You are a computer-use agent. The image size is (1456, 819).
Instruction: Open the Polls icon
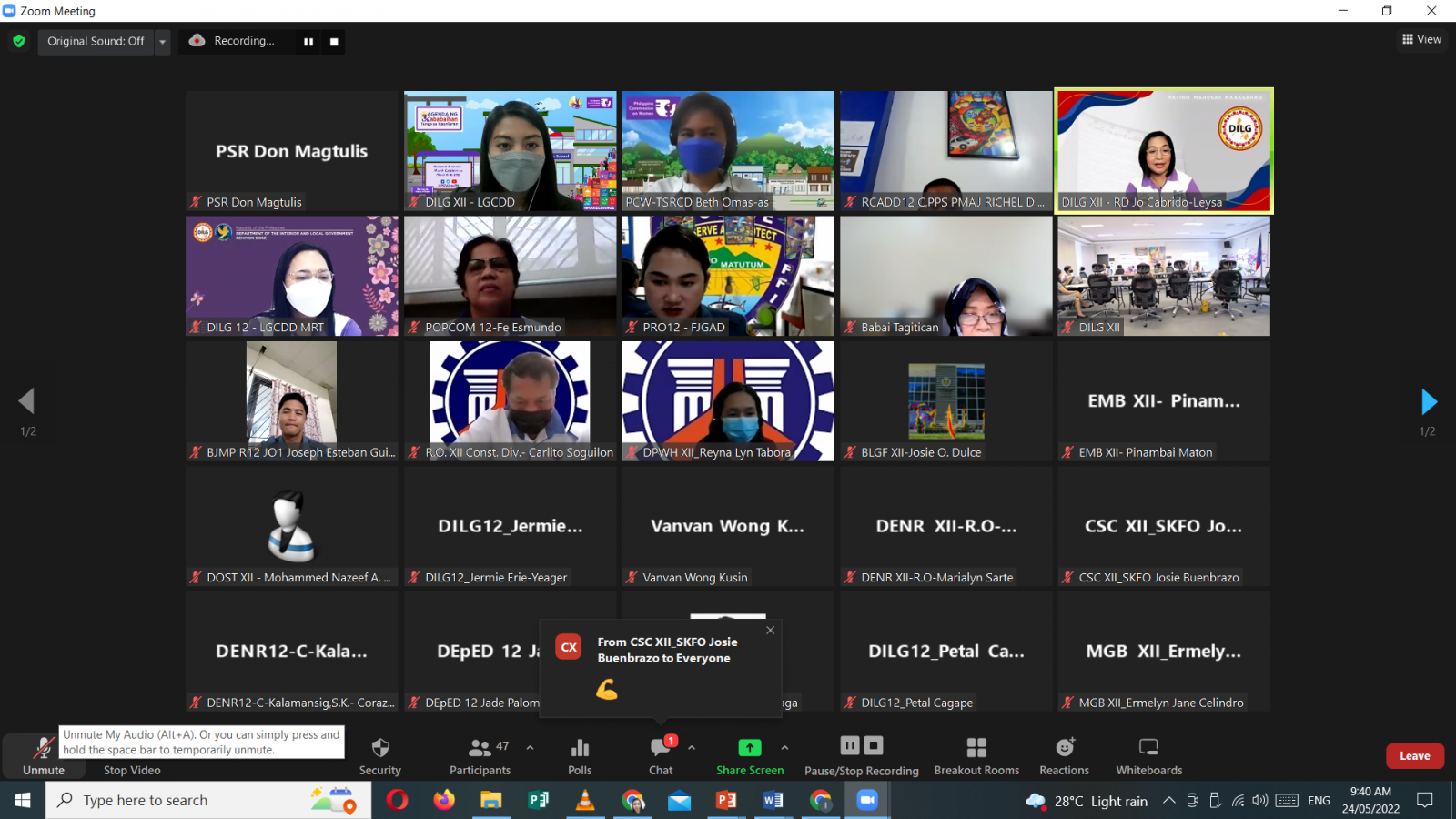pyautogui.click(x=580, y=748)
